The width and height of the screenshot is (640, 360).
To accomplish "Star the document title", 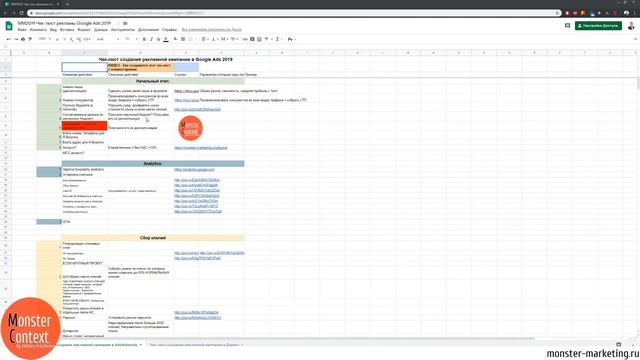I will (118, 23).
